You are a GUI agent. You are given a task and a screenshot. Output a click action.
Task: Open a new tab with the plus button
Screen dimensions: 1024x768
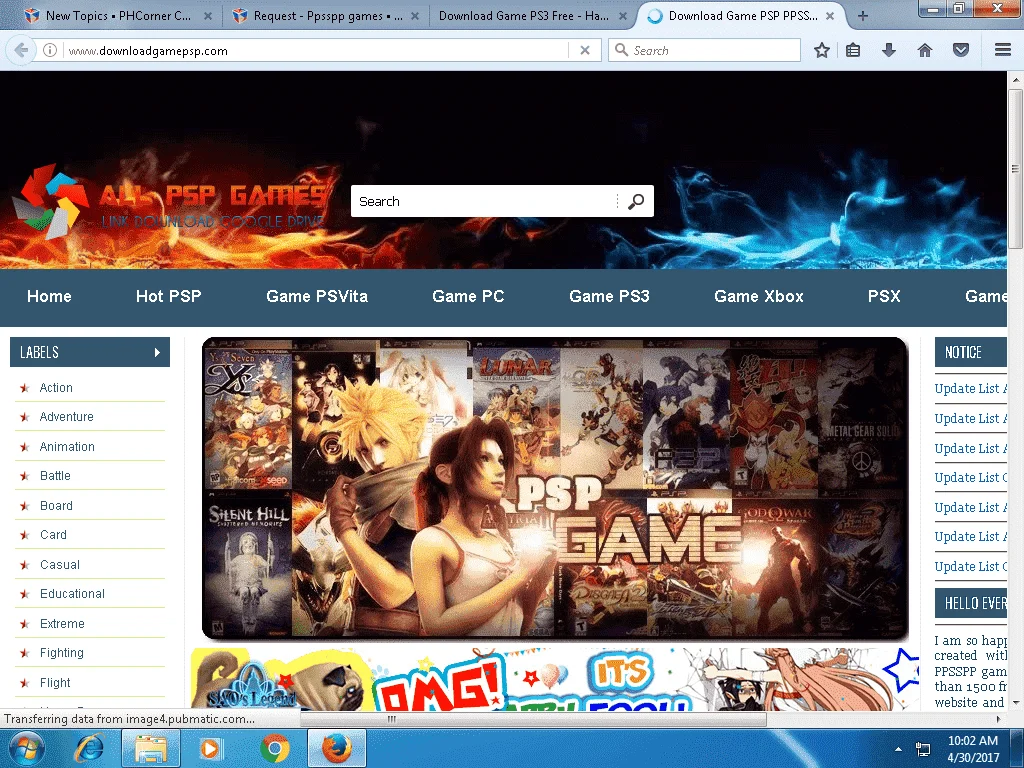863,16
